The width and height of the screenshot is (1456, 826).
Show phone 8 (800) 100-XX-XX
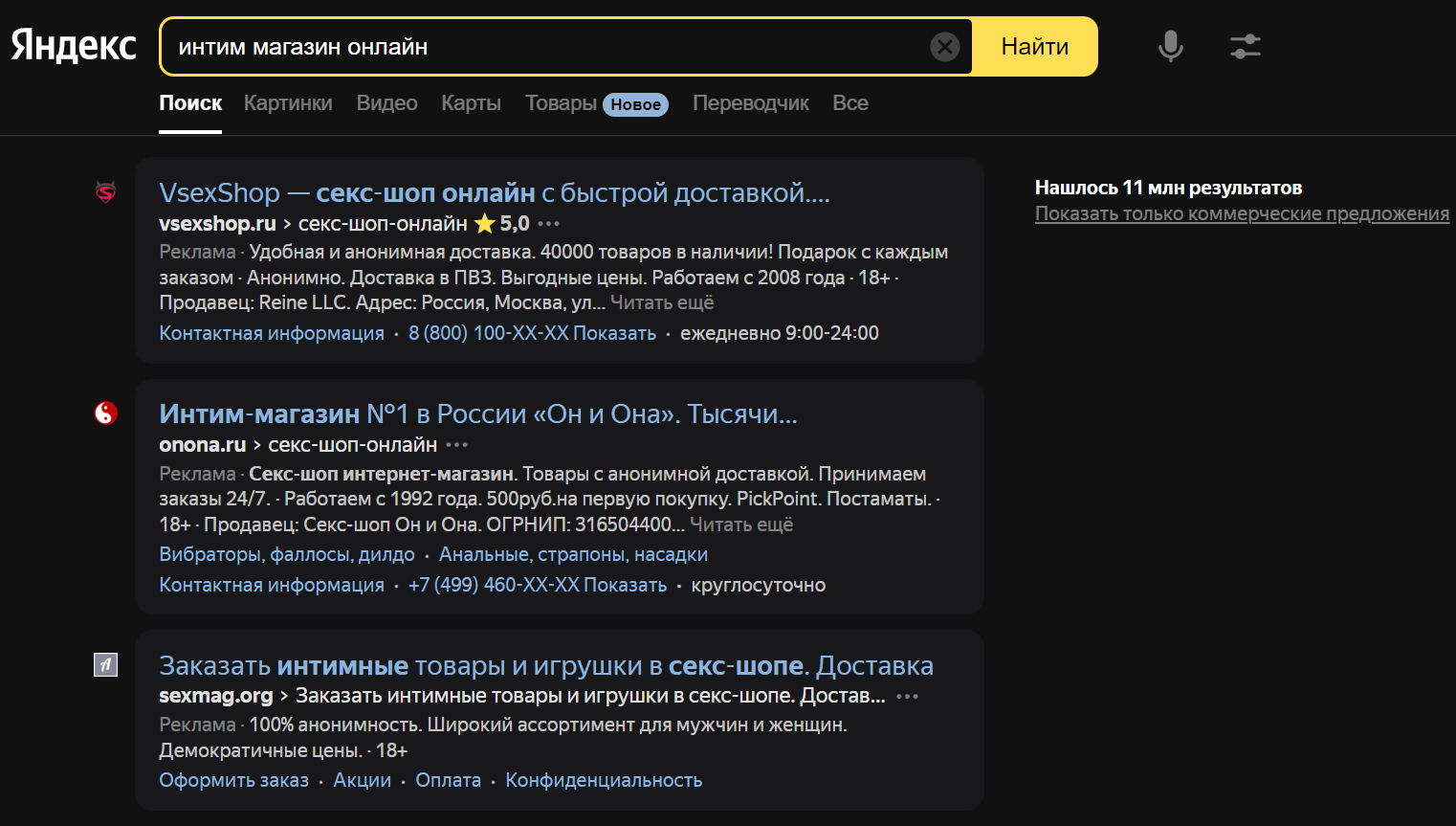(x=532, y=333)
